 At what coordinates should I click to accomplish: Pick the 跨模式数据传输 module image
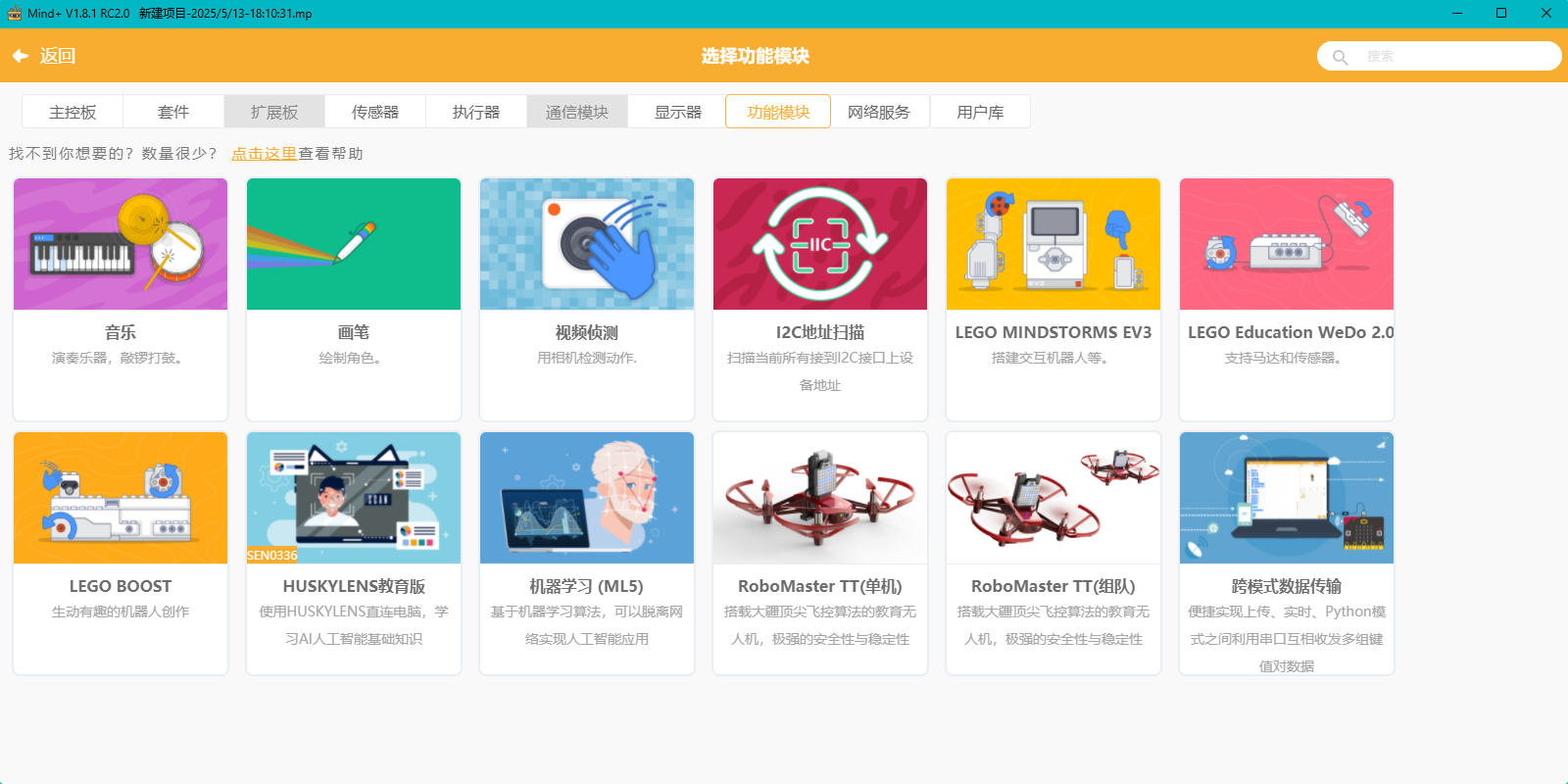pyautogui.click(x=1287, y=498)
